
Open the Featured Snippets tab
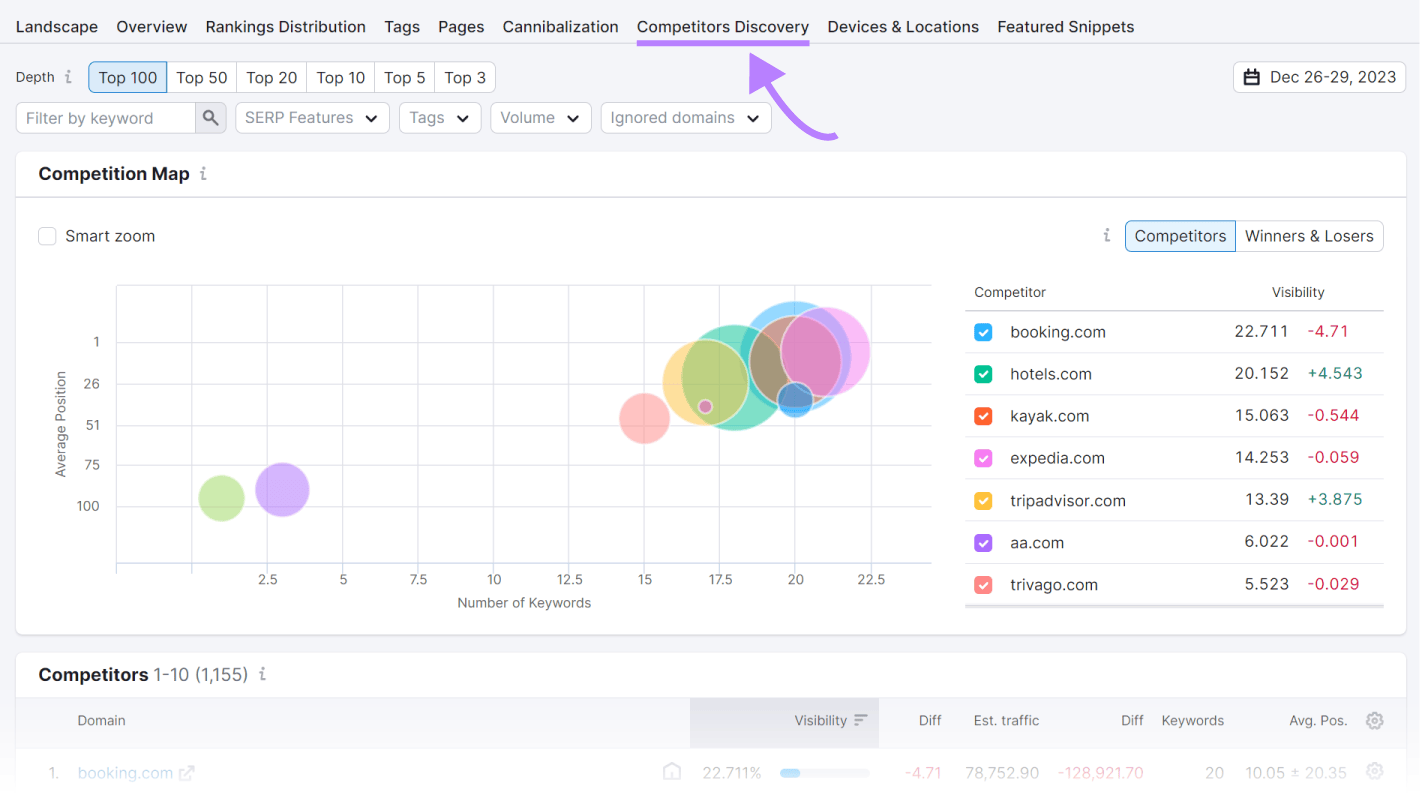coord(1065,27)
